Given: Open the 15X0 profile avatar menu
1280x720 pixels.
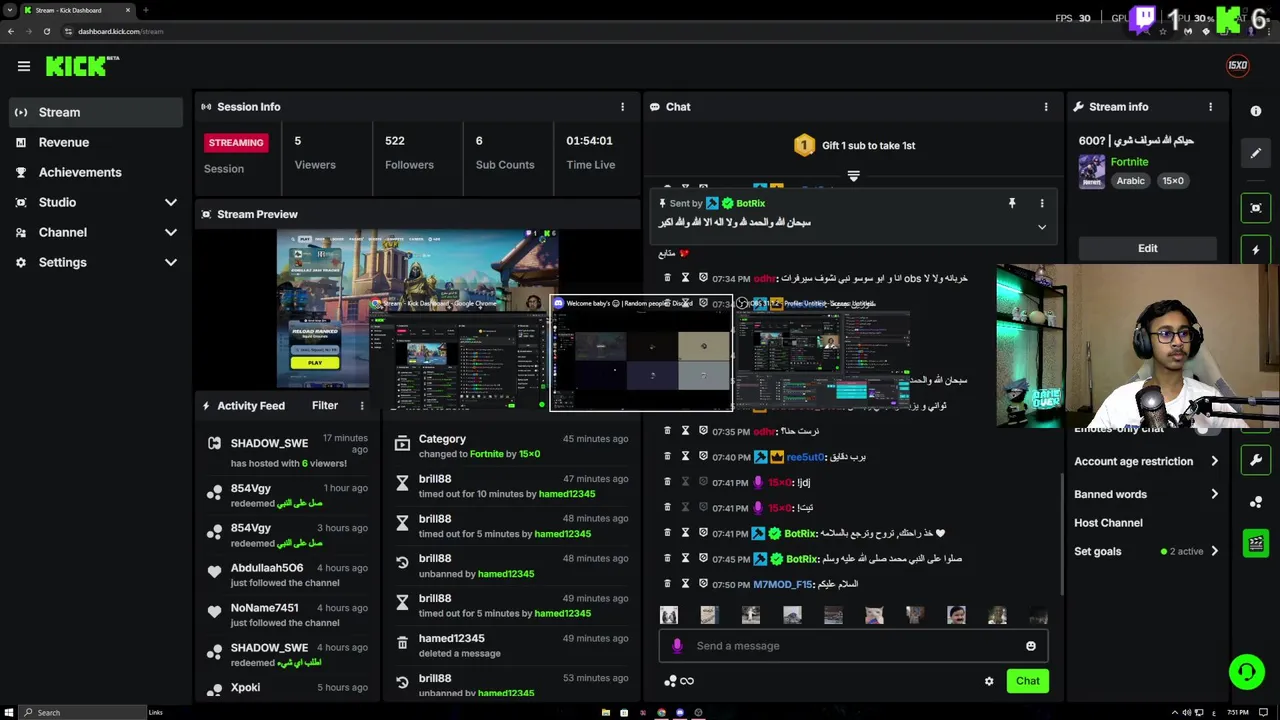Looking at the screenshot, I should 1237,66.
